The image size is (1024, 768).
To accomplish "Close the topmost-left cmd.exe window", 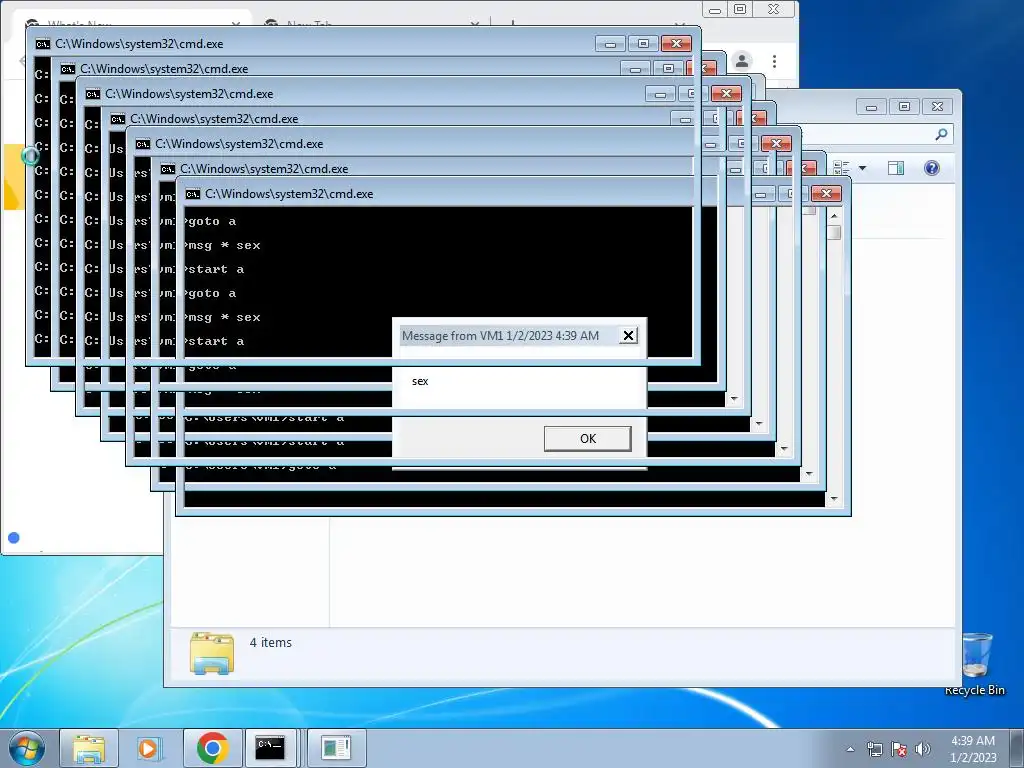I will [676, 44].
